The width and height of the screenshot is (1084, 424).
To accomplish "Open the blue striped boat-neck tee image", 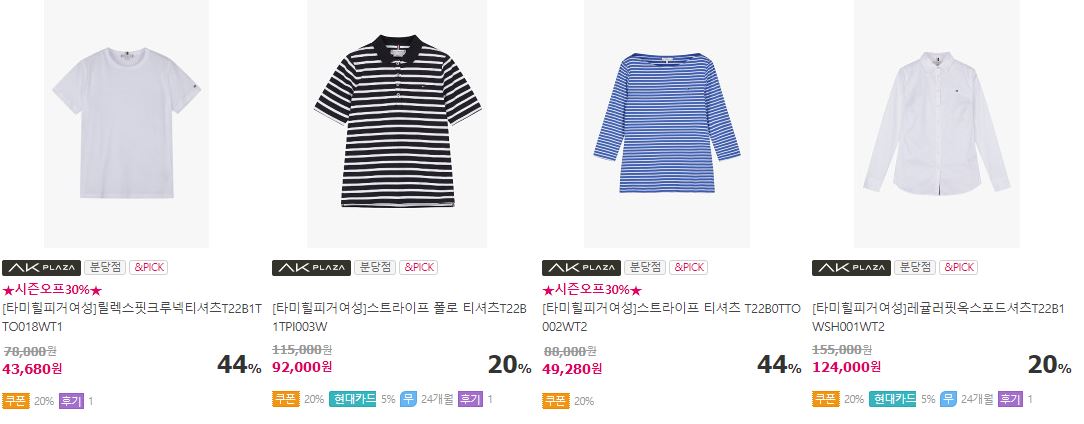I will 666,123.
